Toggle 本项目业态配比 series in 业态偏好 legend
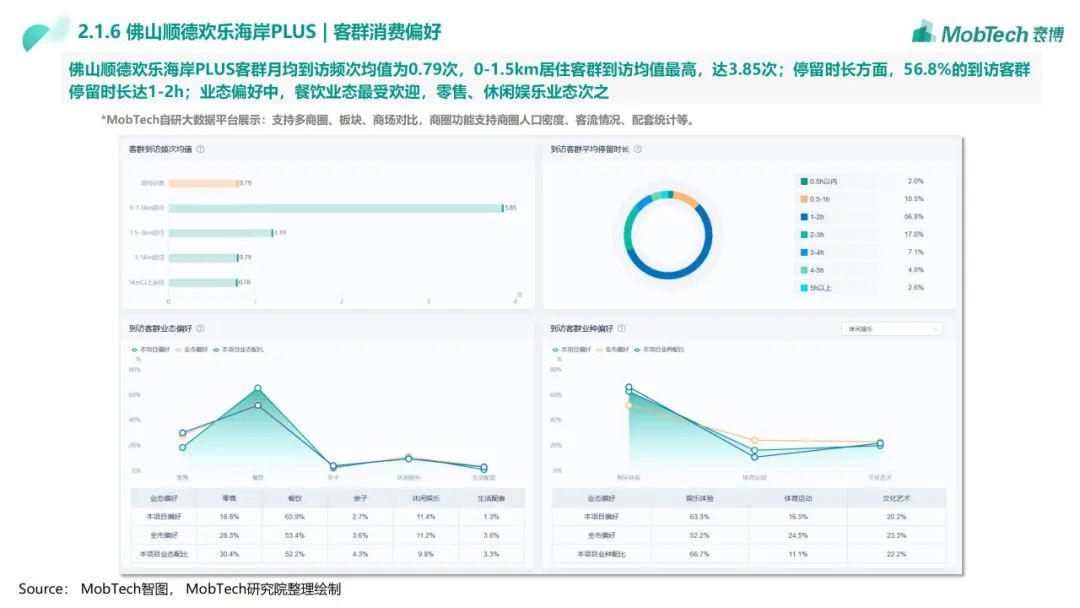1080x608 pixels. (238, 350)
